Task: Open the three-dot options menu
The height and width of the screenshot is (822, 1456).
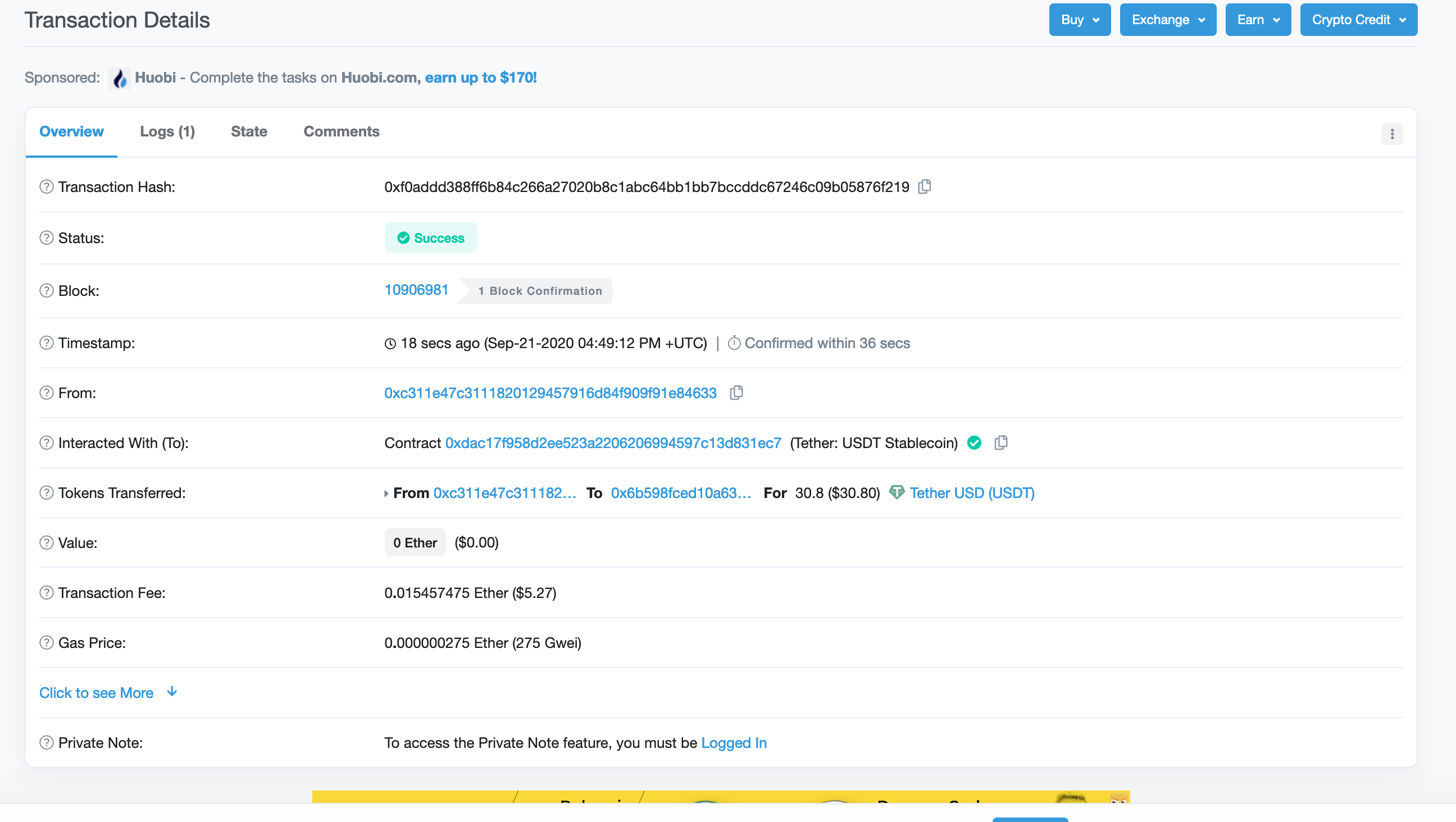Action: (1391, 134)
